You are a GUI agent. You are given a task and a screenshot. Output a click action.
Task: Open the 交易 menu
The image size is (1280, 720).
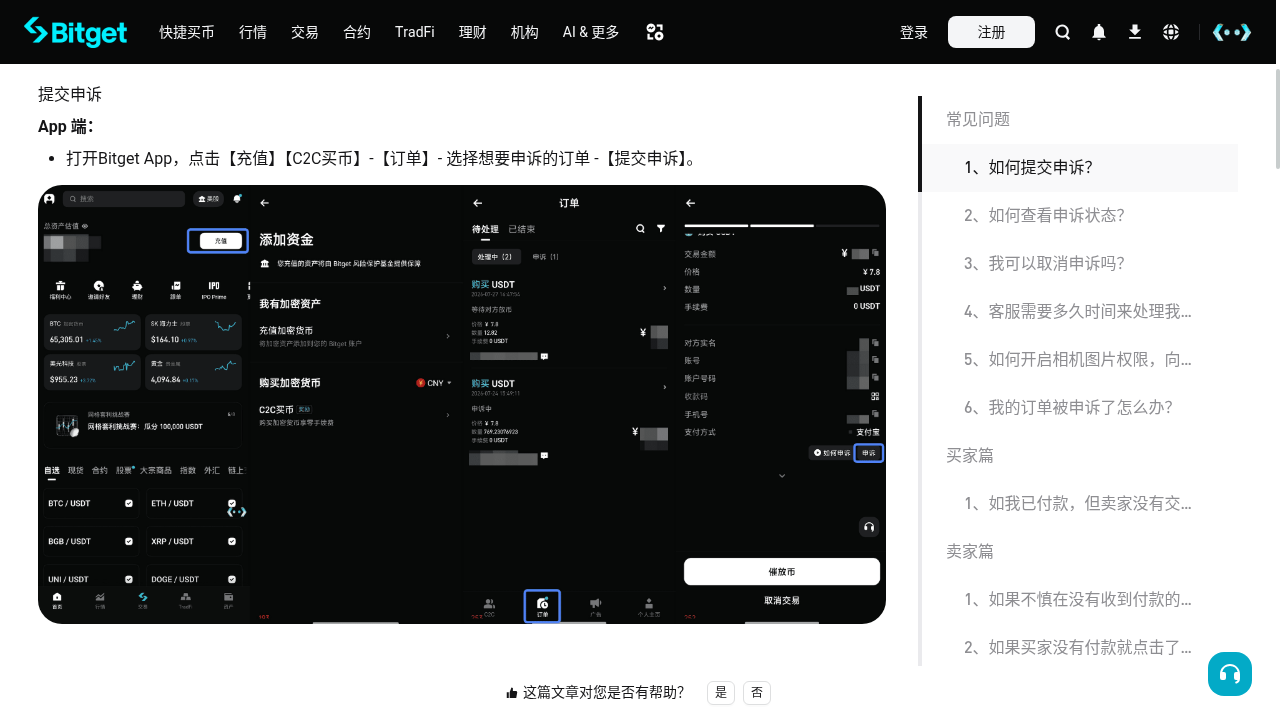coord(305,32)
